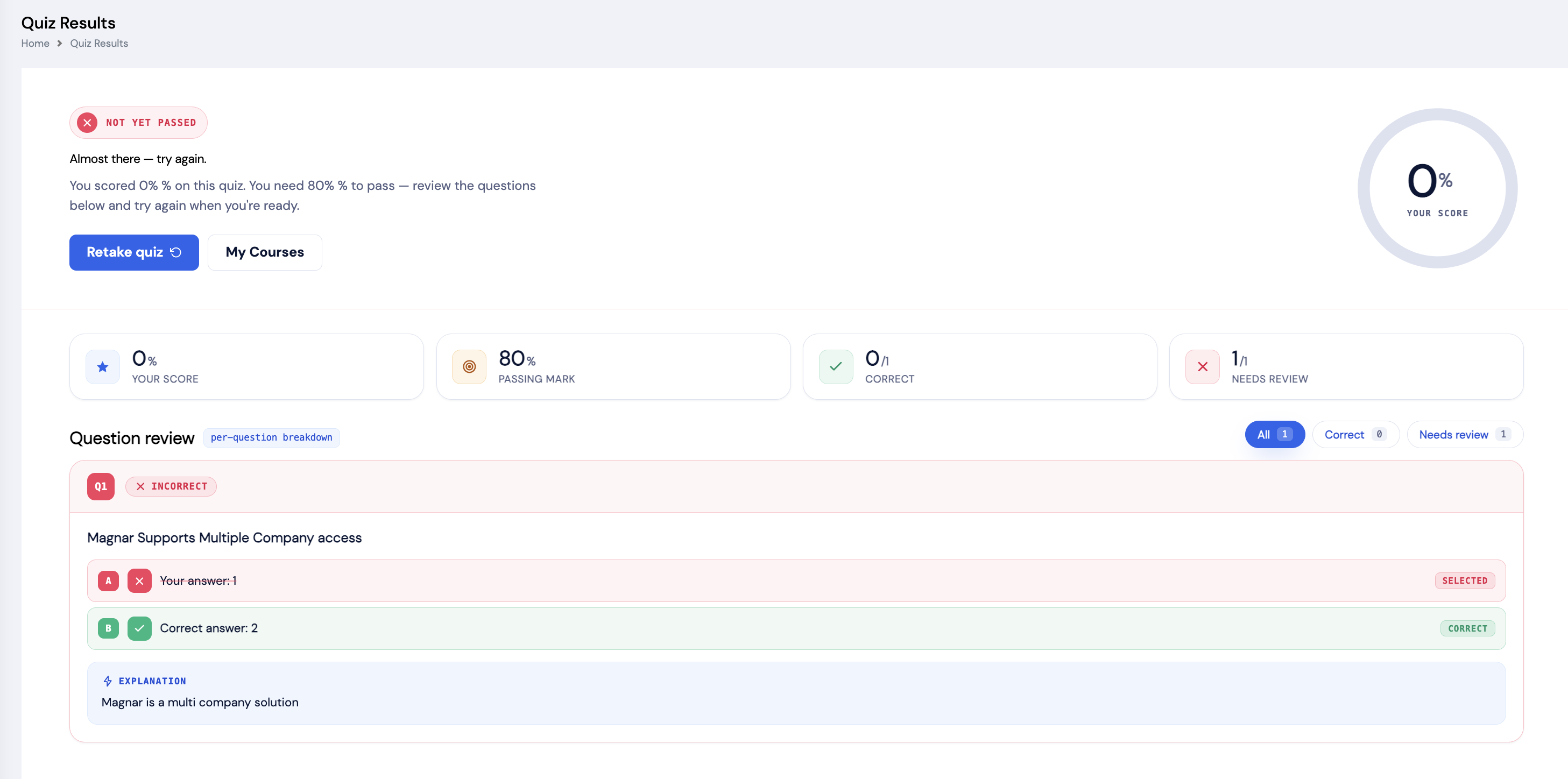This screenshot has width=1568, height=779.
Task: Click the 1/1 Needs Review value
Action: coord(1239,358)
